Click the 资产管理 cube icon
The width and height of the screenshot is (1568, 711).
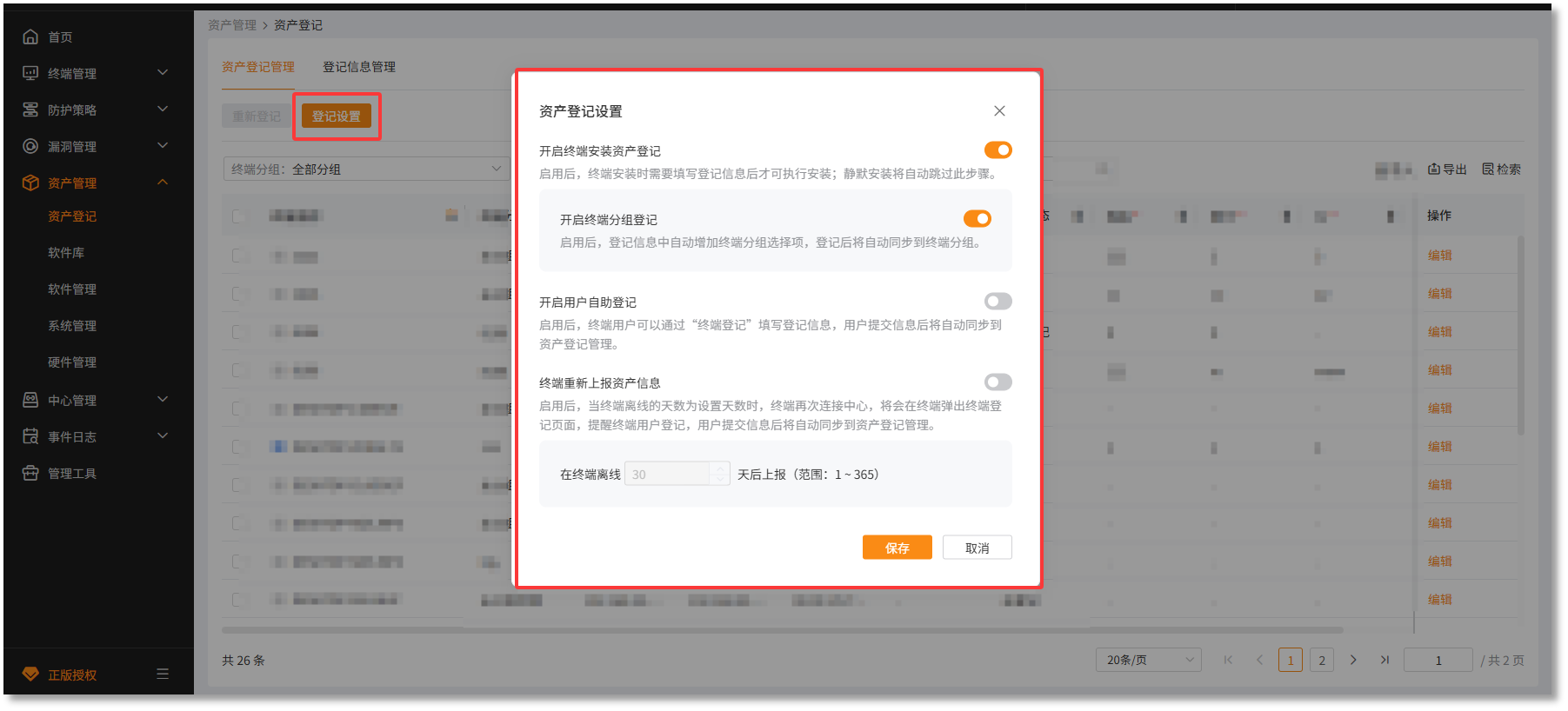30,183
